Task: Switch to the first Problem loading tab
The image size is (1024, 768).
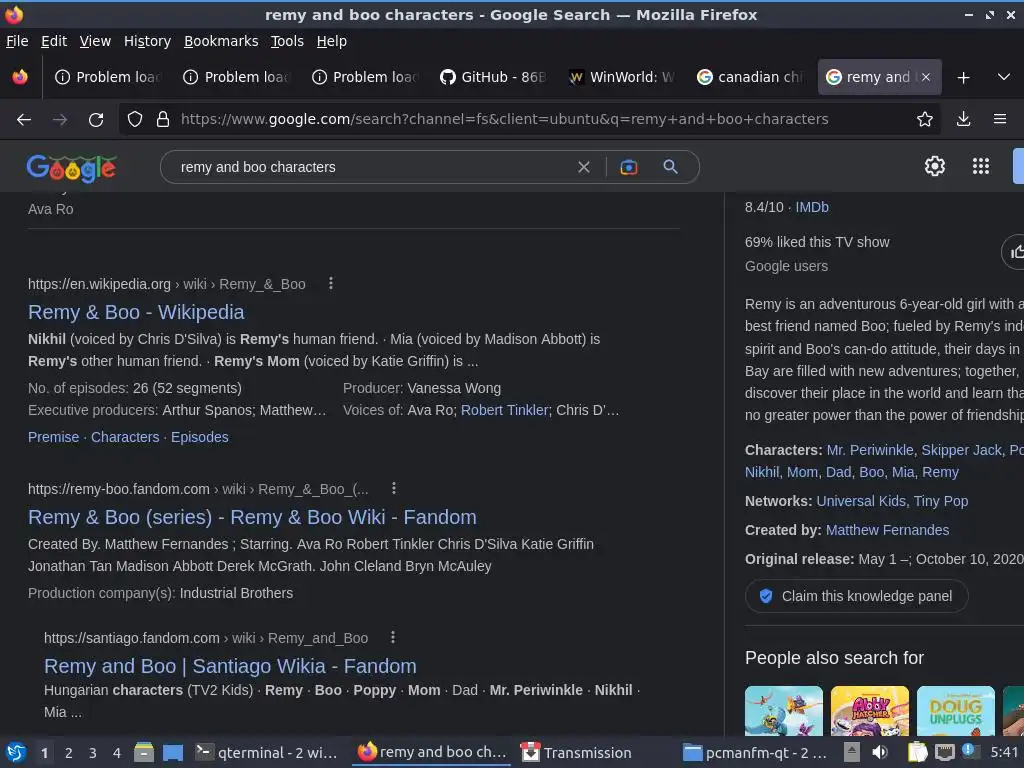Action: 108,77
